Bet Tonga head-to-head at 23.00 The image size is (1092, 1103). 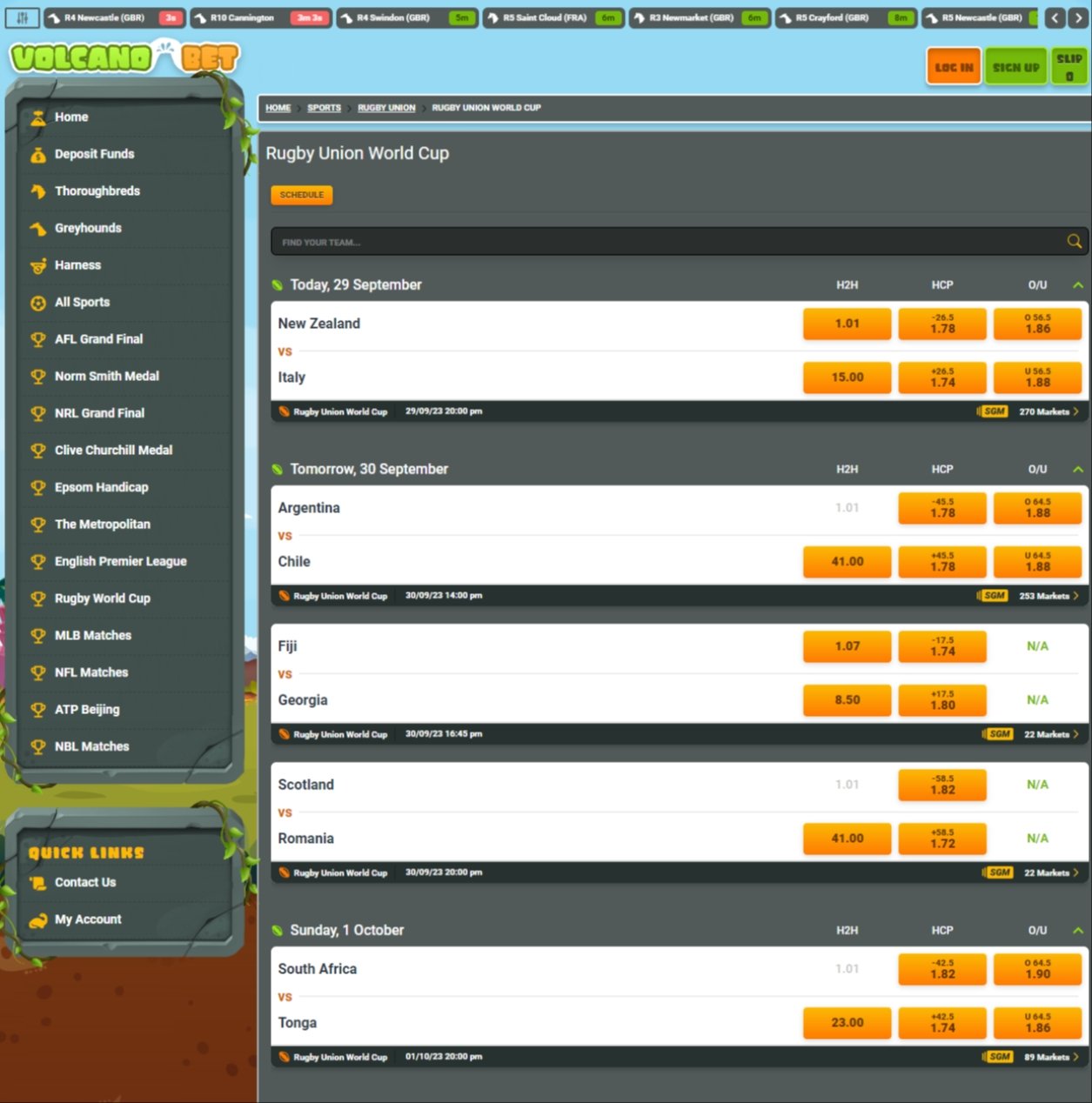[x=847, y=1023]
